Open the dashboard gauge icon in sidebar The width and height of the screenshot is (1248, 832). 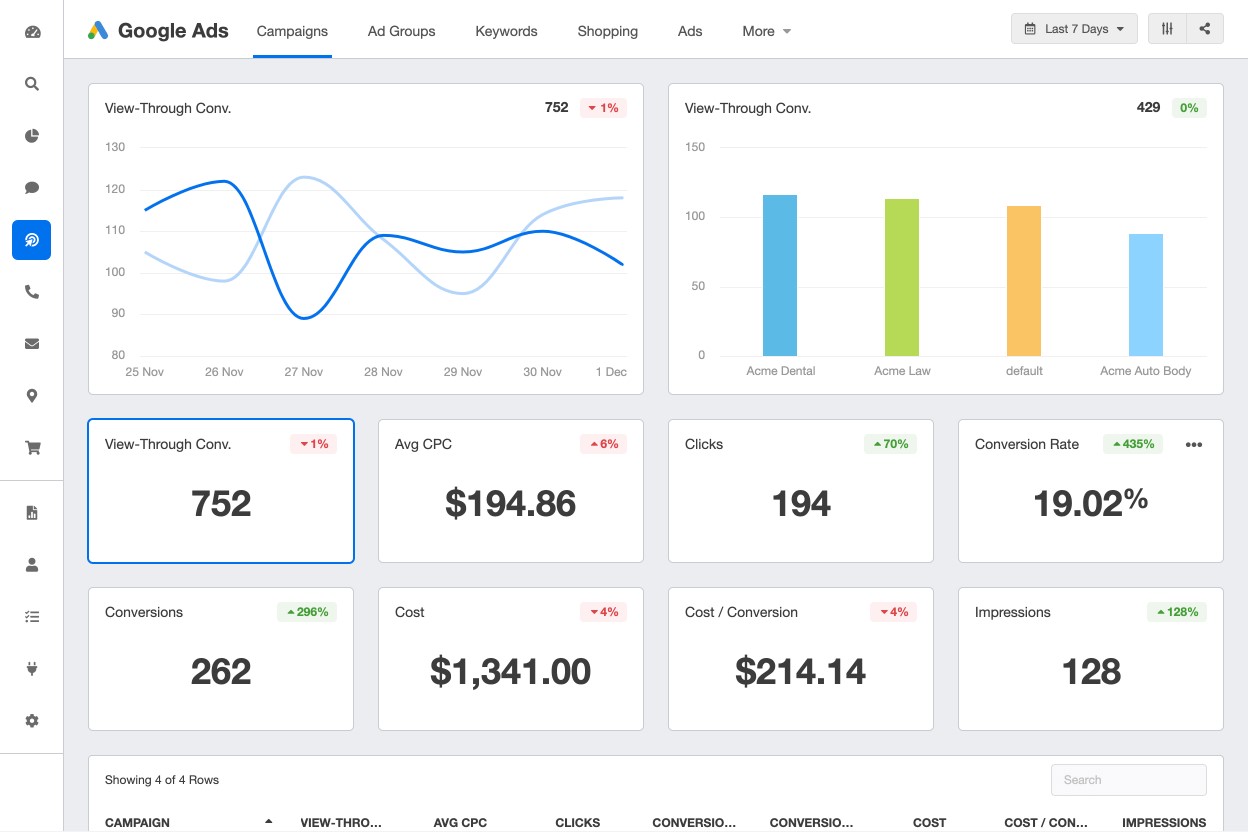32,32
